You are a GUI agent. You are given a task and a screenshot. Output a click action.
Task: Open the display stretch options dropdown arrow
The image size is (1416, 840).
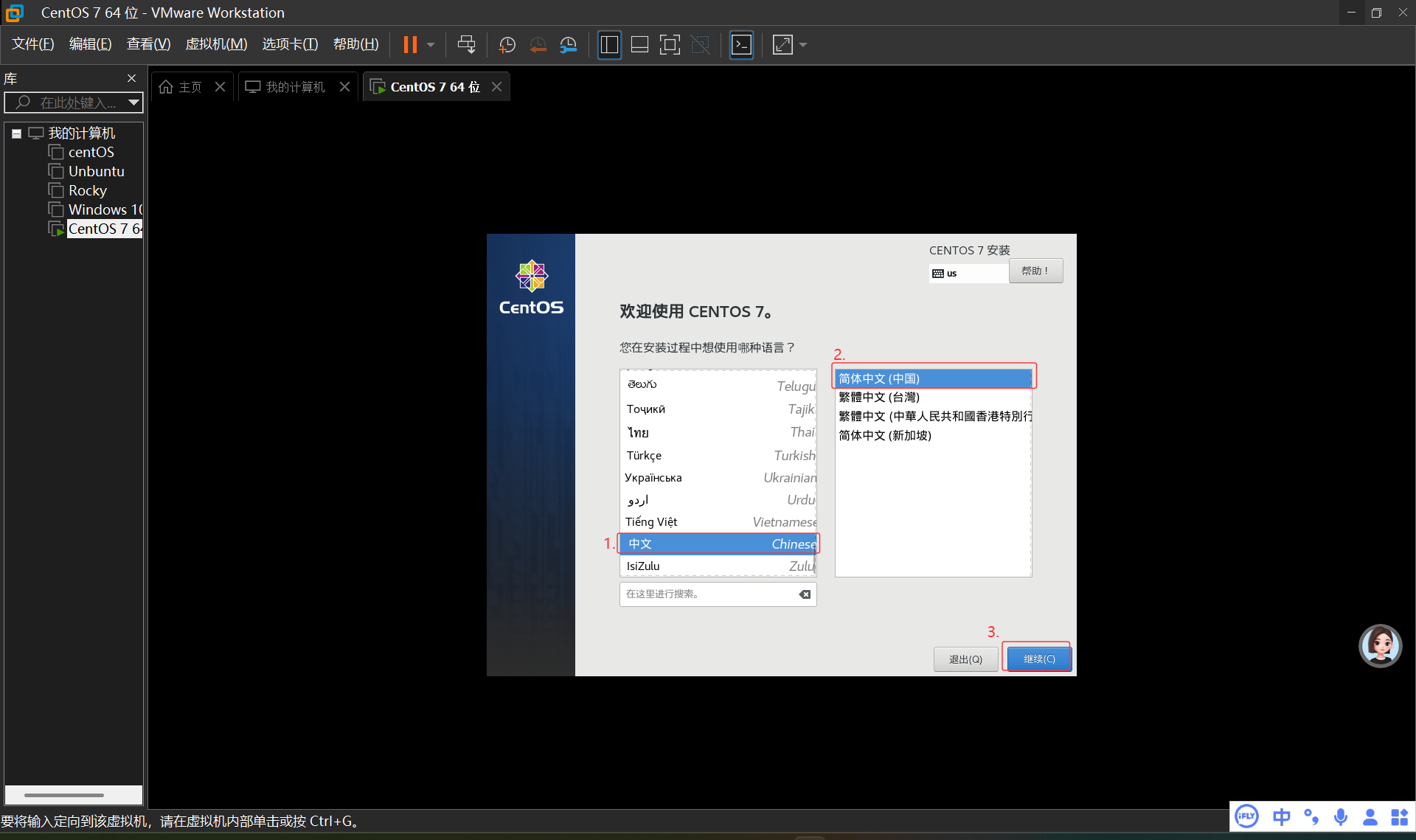point(803,45)
